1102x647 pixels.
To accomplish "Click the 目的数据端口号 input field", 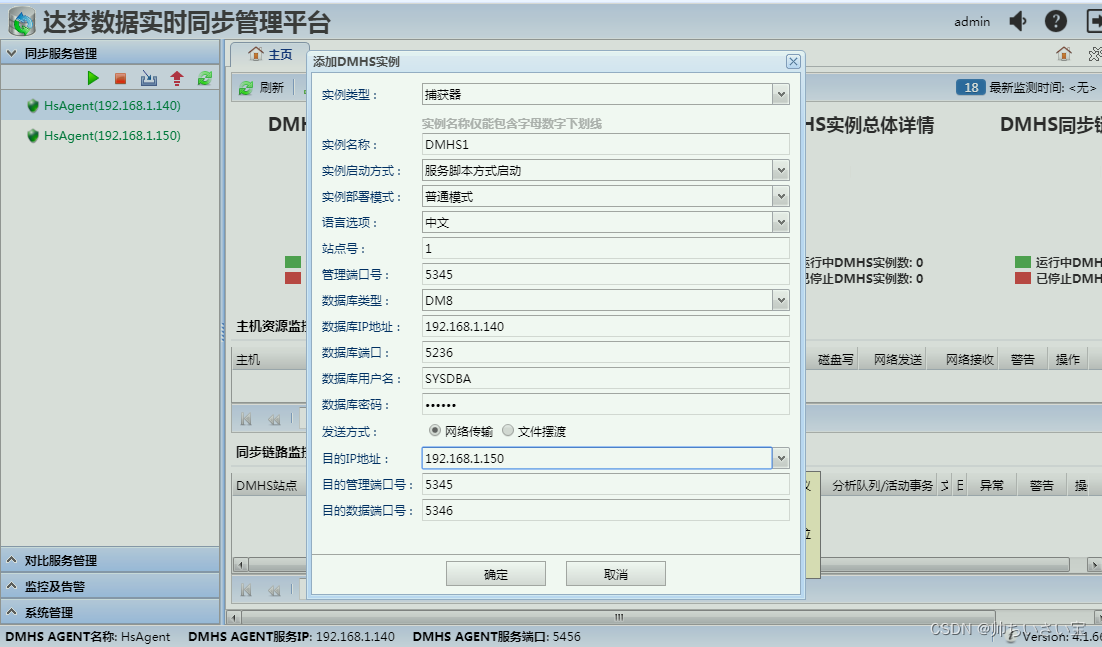I will (605, 510).
